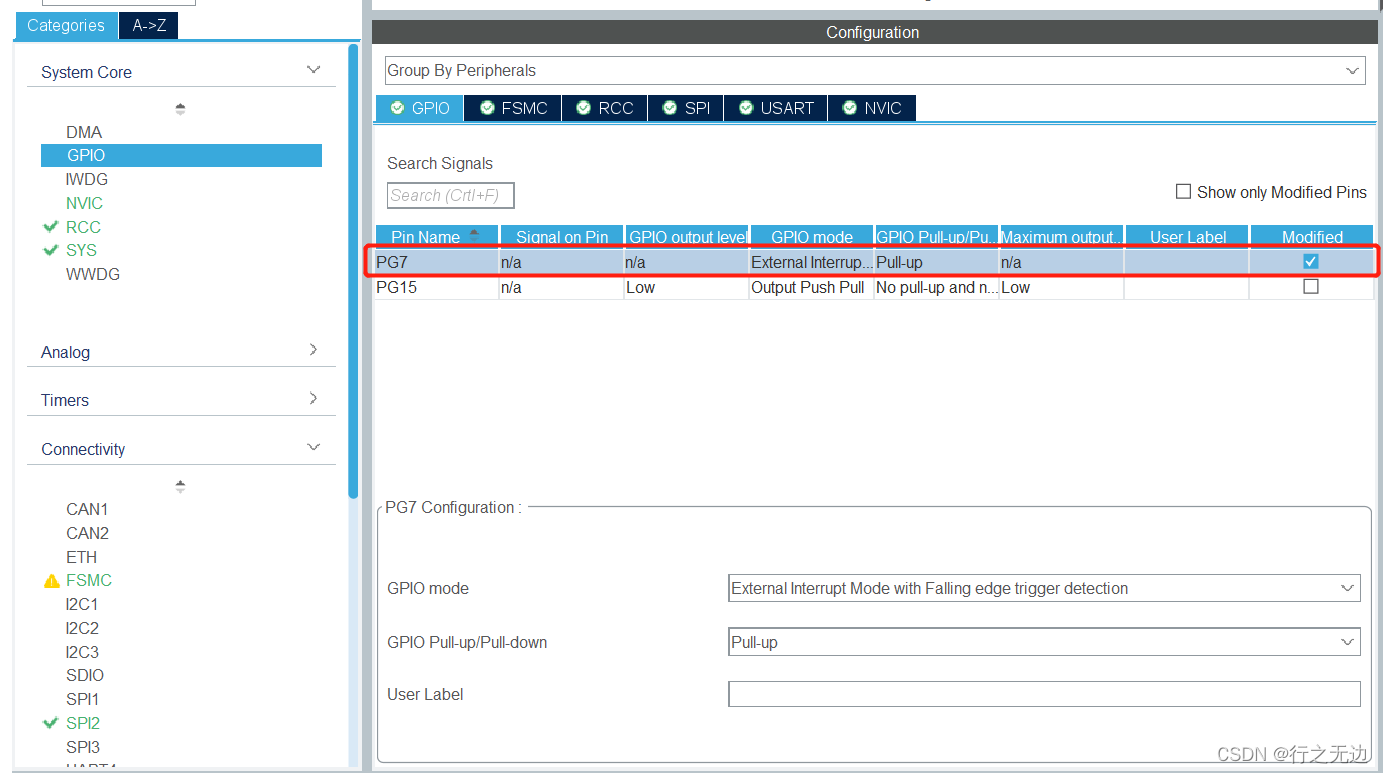Open the SPI configuration tab

tap(686, 108)
